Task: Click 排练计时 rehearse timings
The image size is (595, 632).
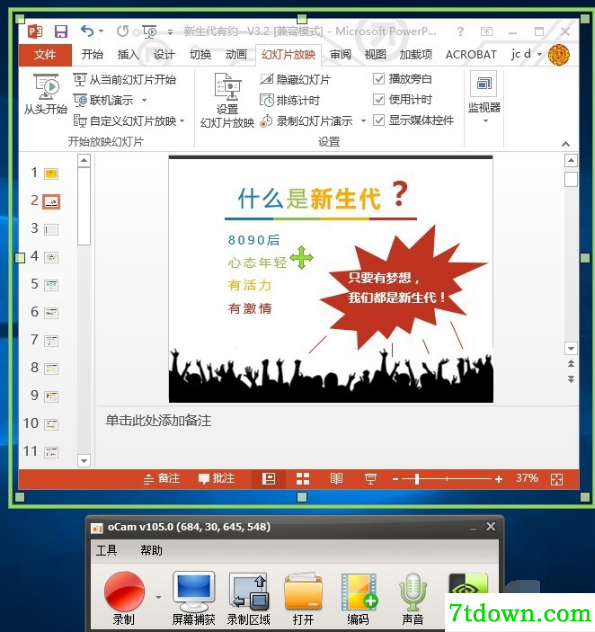Action: point(290,100)
